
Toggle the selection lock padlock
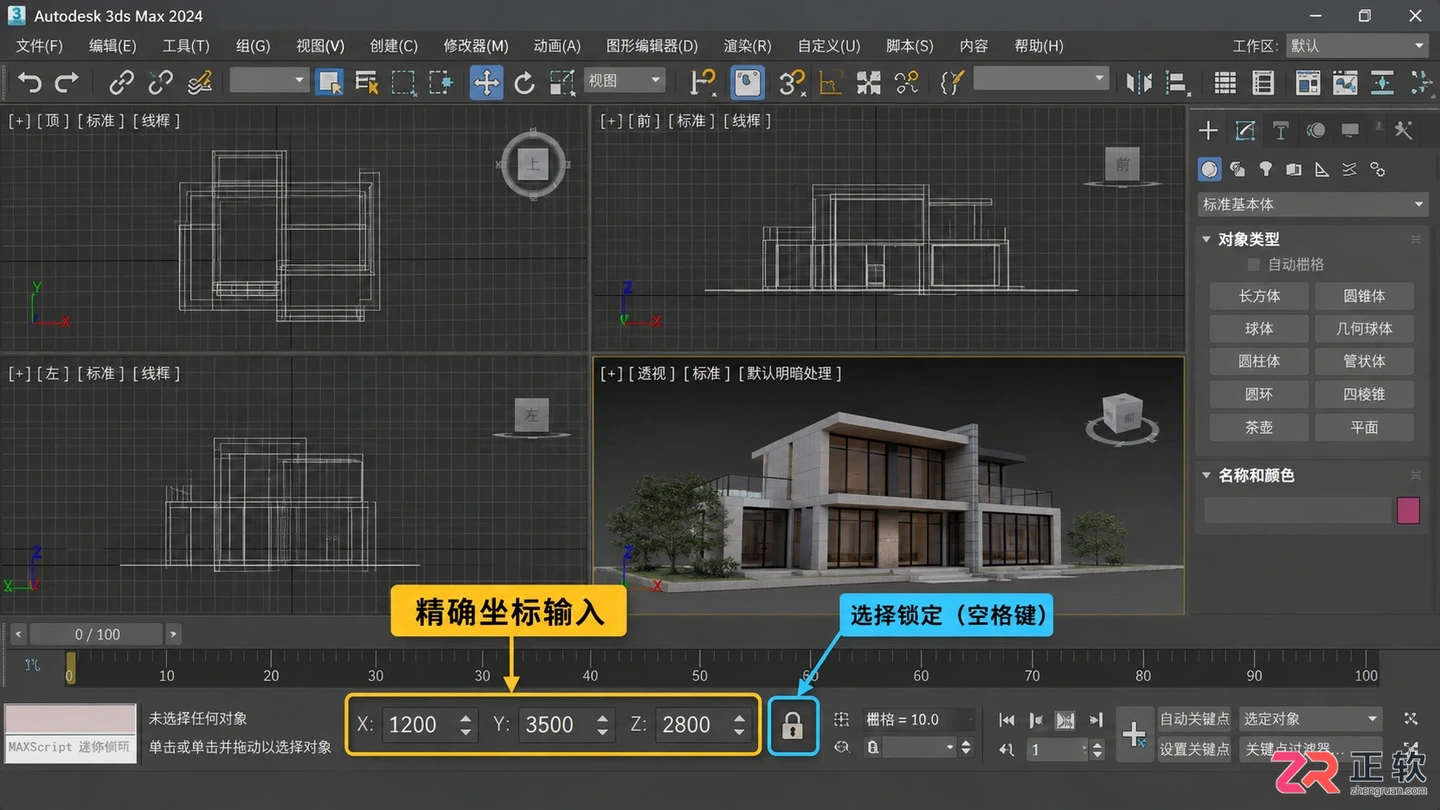(x=793, y=725)
